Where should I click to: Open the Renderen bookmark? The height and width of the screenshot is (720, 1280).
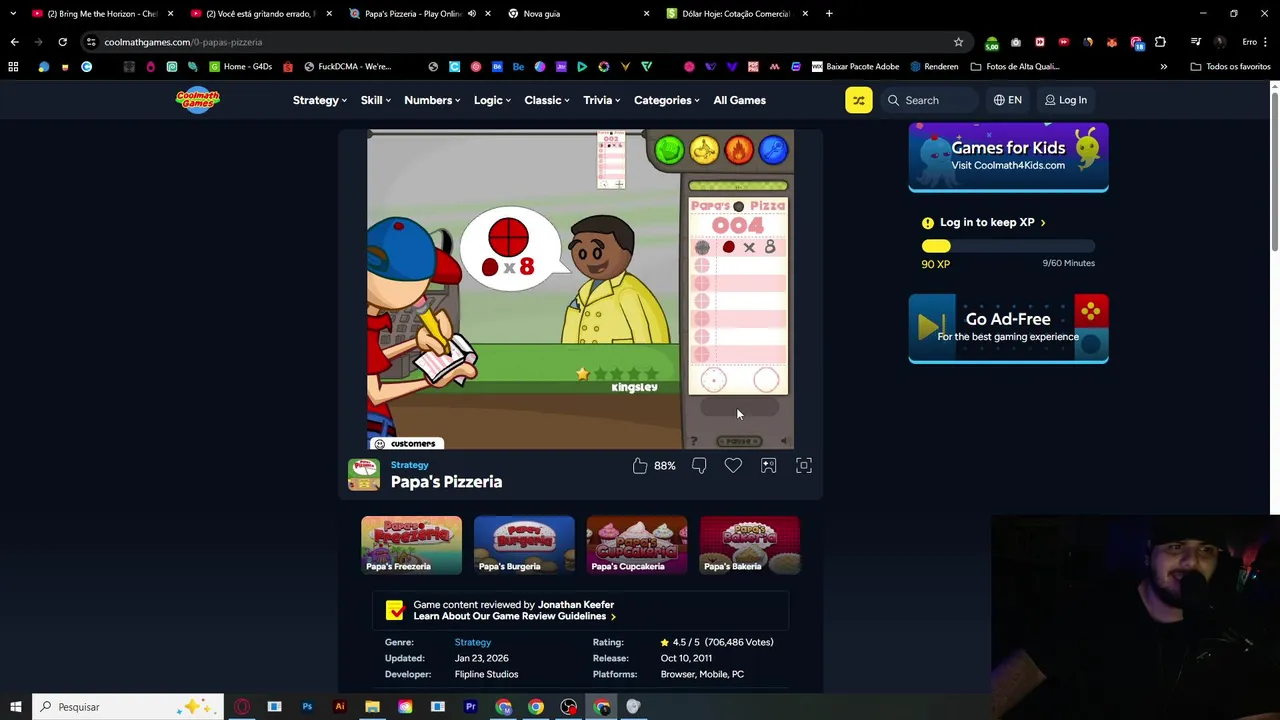coord(933,67)
